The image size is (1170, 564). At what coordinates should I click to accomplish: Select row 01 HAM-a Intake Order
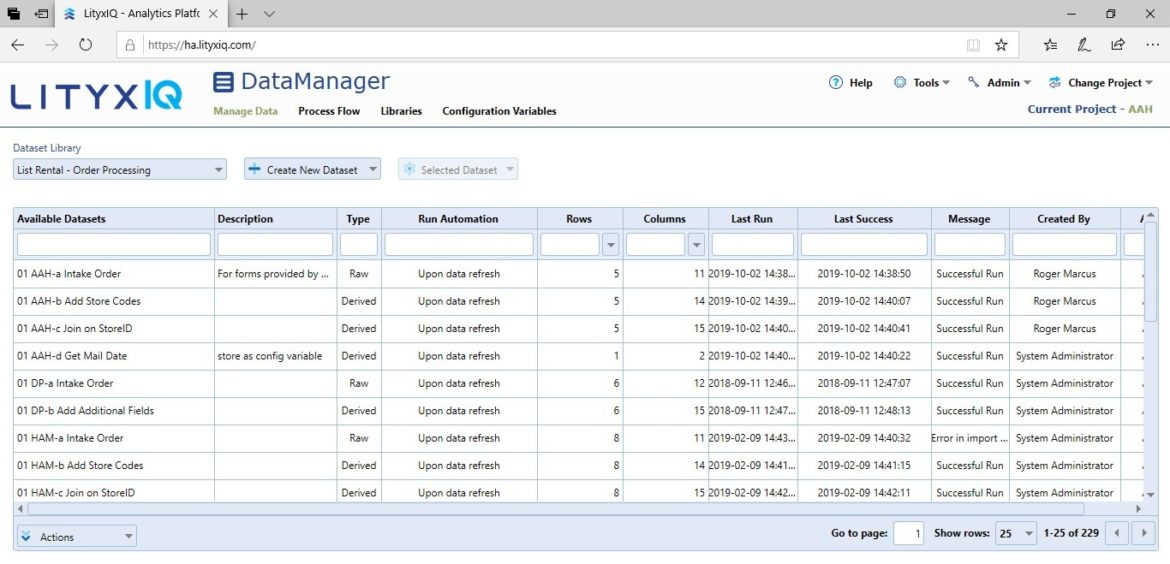(579, 438)
